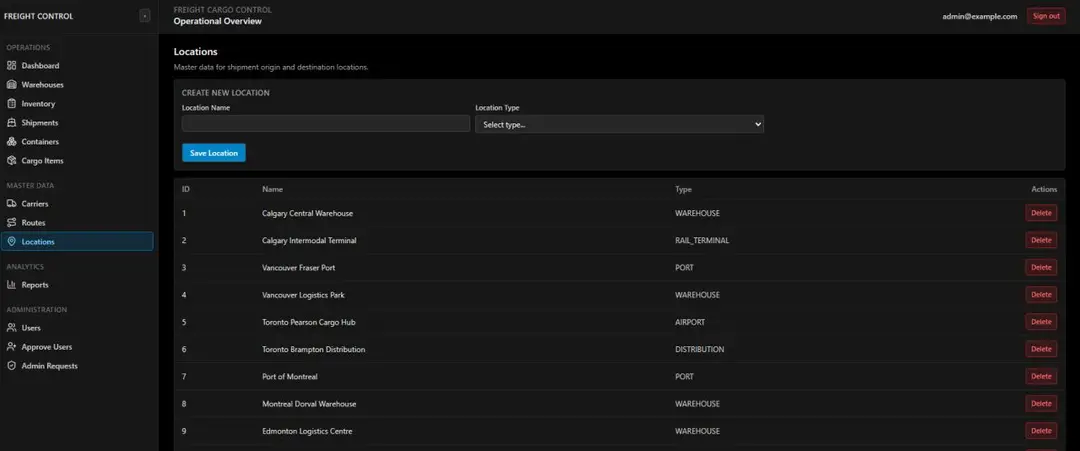Select Cargo Items in sidebar

[x=77, y=160]
